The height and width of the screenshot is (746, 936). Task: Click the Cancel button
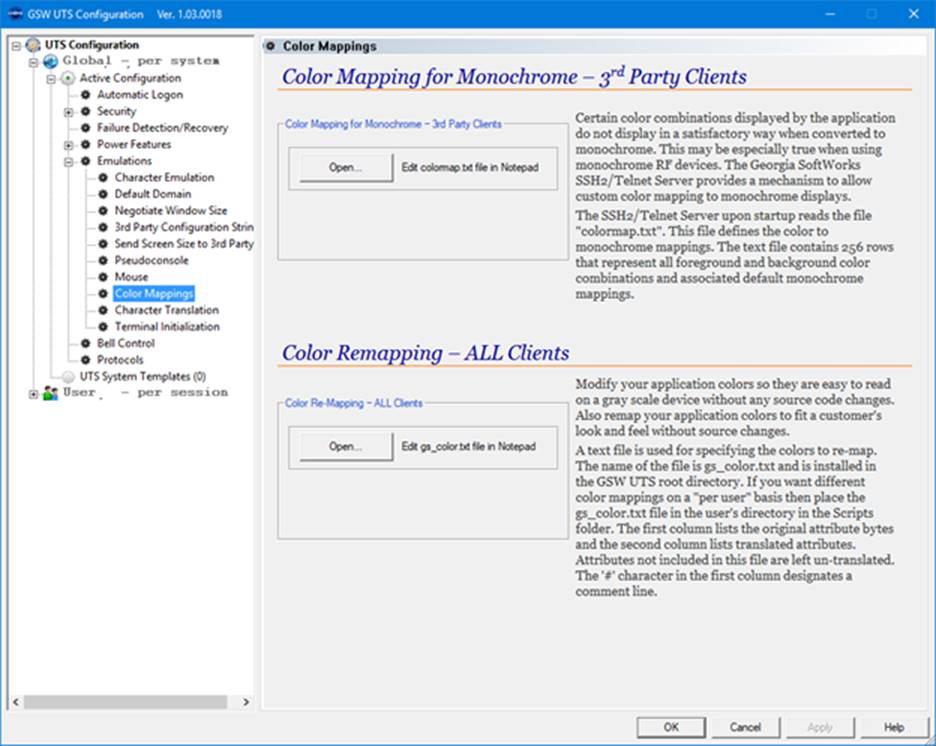pos(745,727)
